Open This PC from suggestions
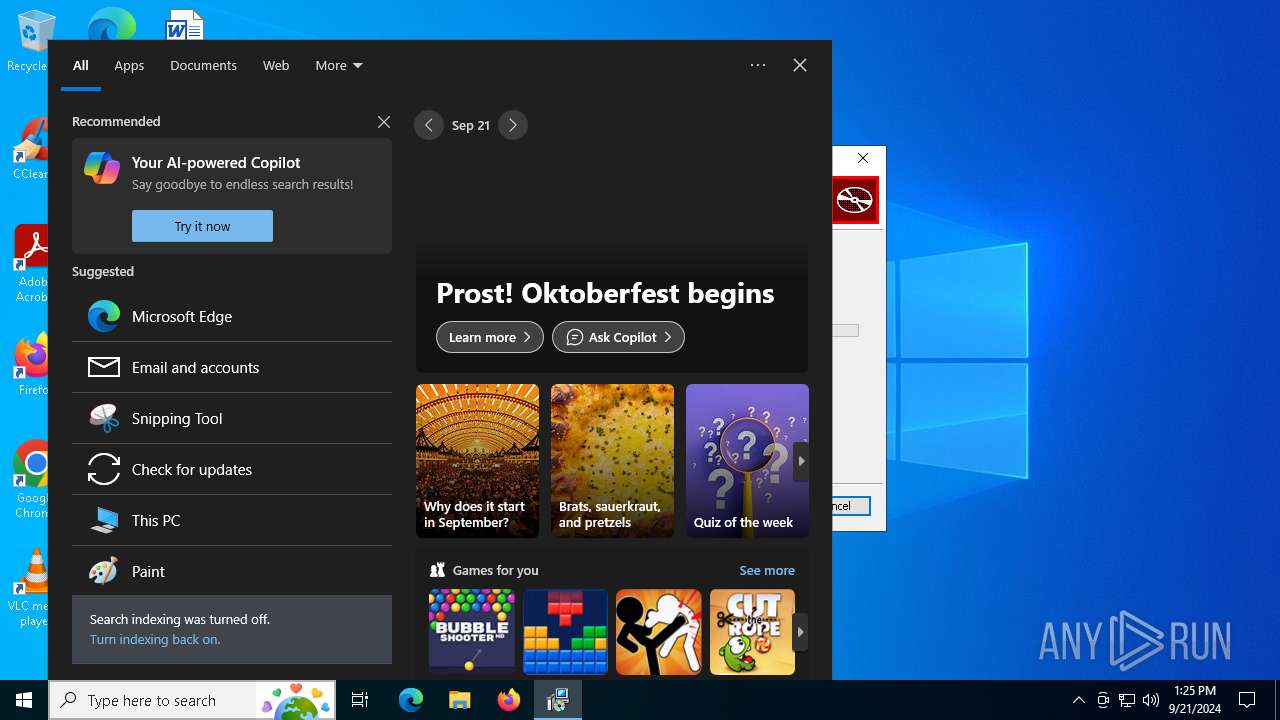1280x720 pixels. coord(232,520)
